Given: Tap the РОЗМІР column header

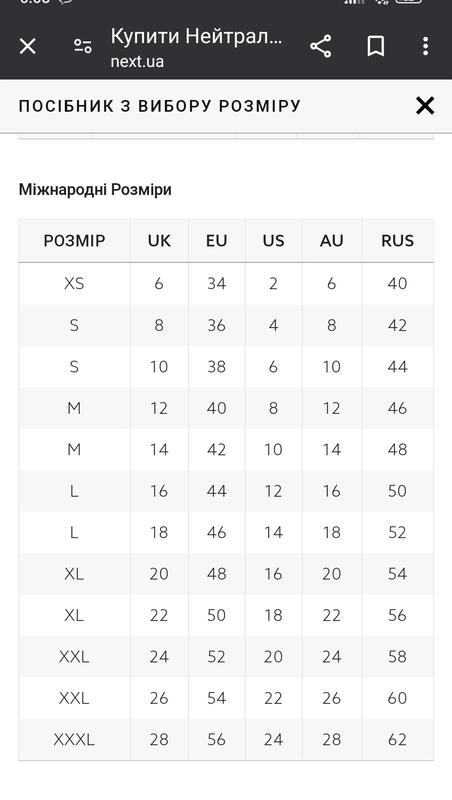Looking at the screenshot, I should 74,241.
